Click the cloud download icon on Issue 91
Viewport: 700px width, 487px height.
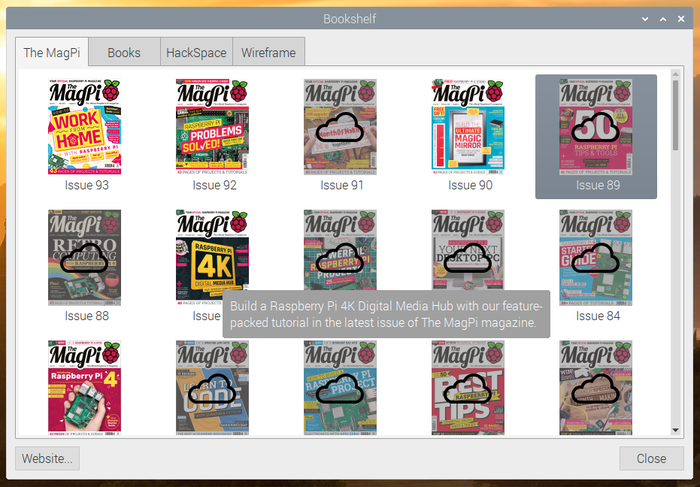pyautogui.click(x=340, y=128)
